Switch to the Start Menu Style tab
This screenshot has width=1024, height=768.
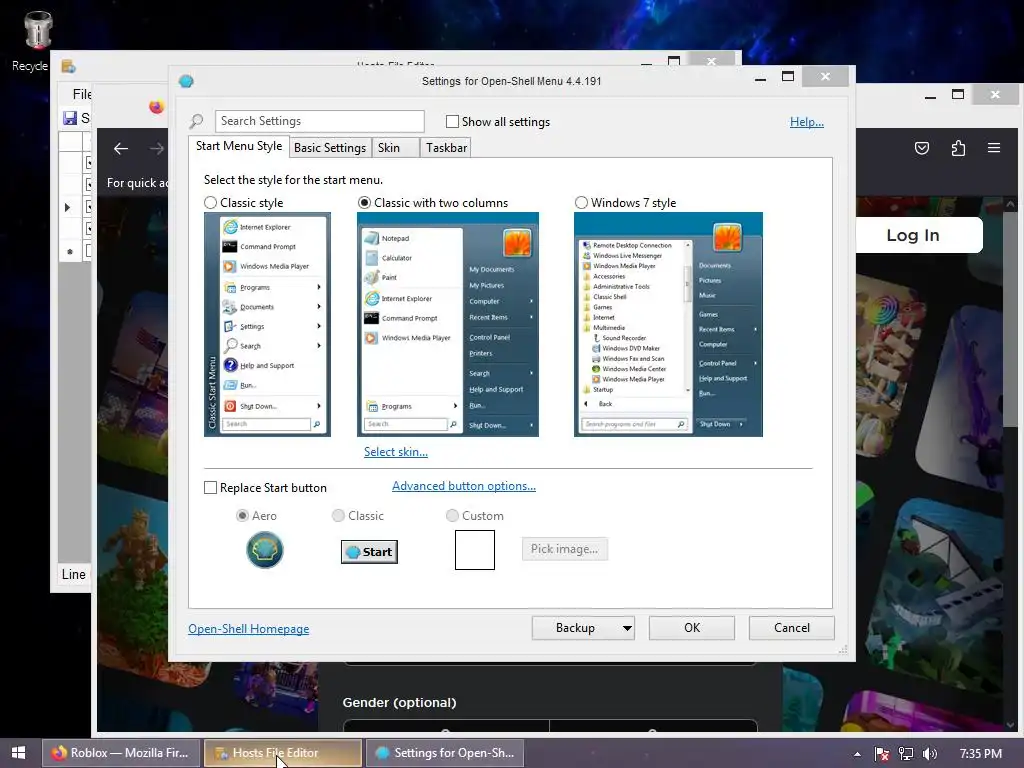coord(239,146)
